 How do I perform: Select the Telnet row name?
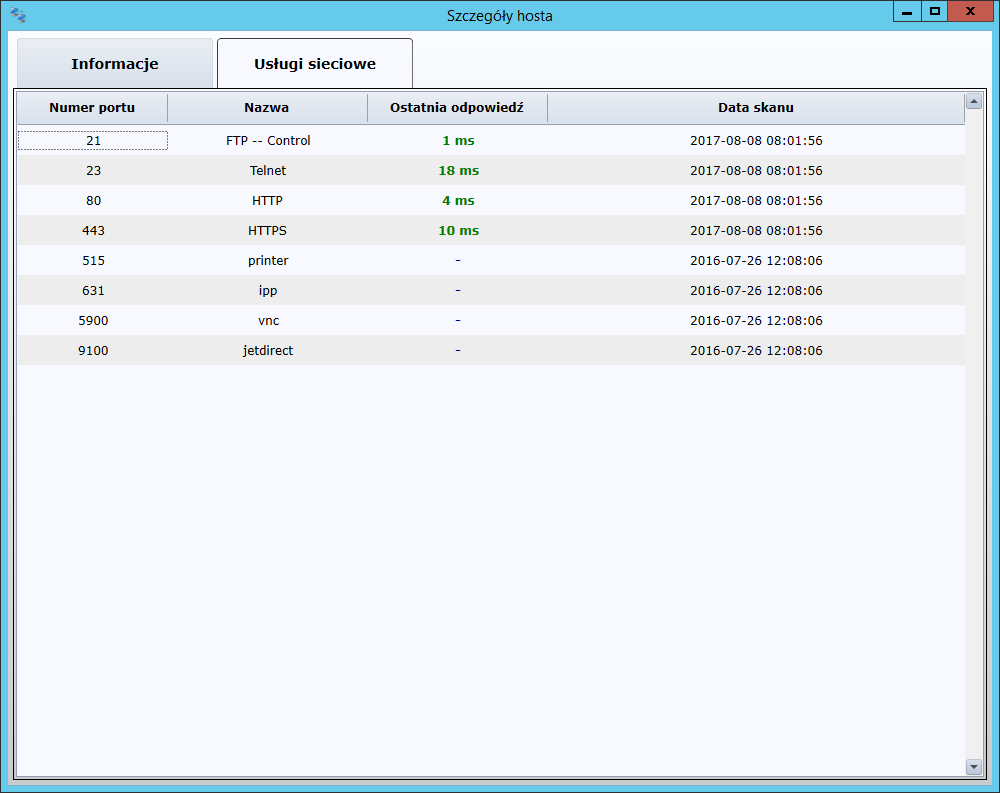click(268, 171)
